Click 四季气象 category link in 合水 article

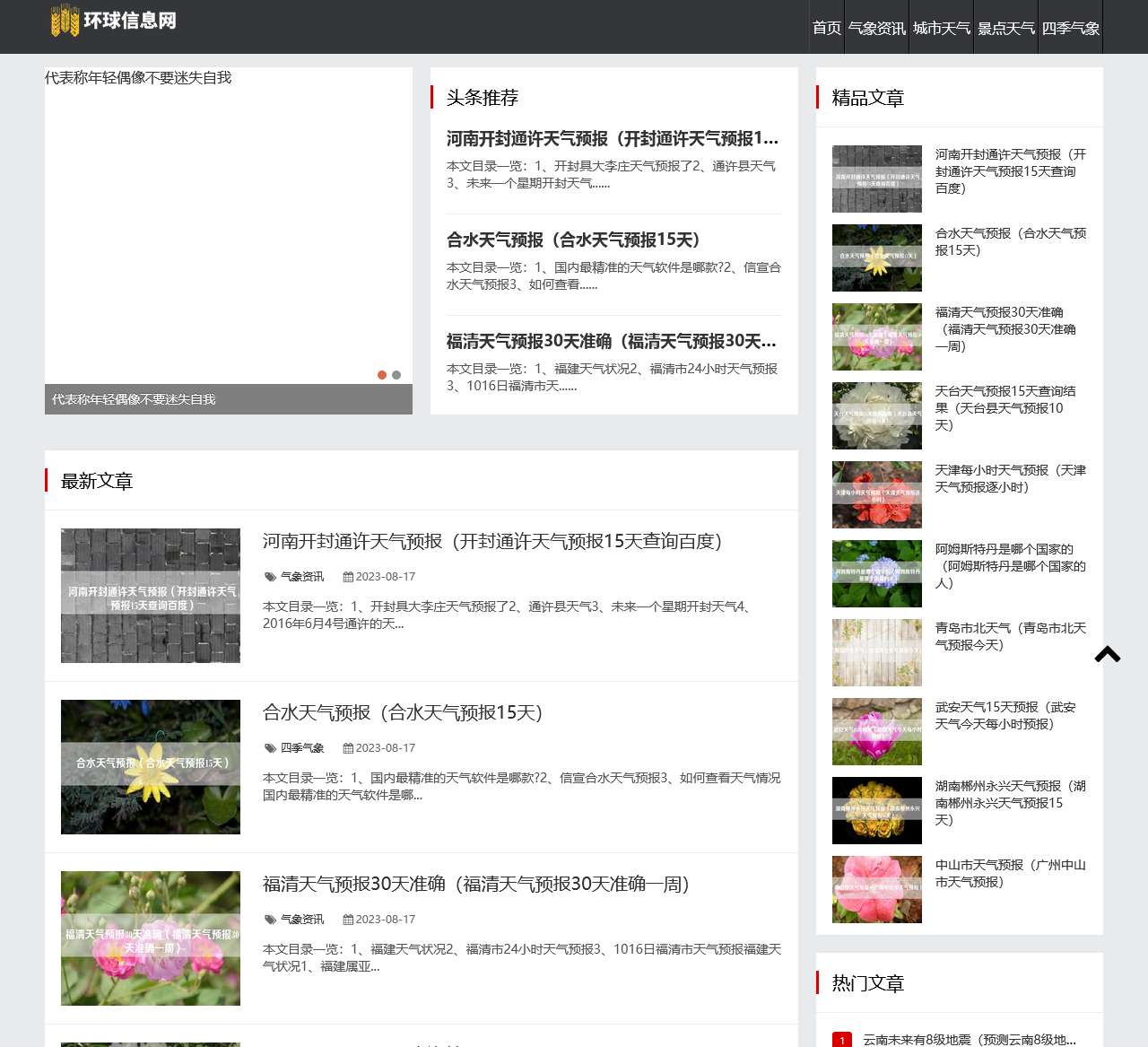click(x=302, y=748)
